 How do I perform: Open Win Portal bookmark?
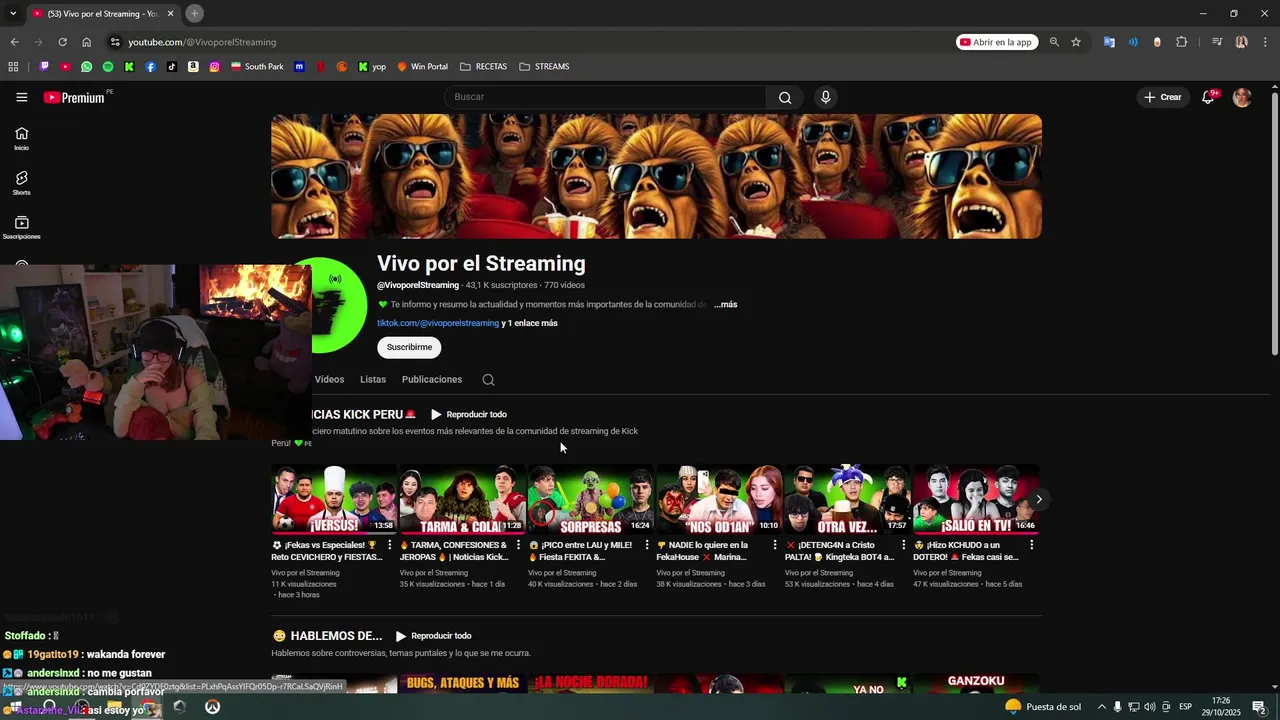tap(423, 67)
